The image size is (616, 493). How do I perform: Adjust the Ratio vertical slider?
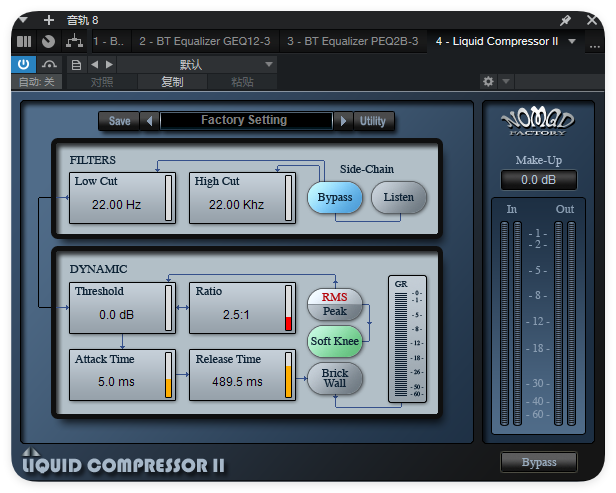click(x=288, y=308)
